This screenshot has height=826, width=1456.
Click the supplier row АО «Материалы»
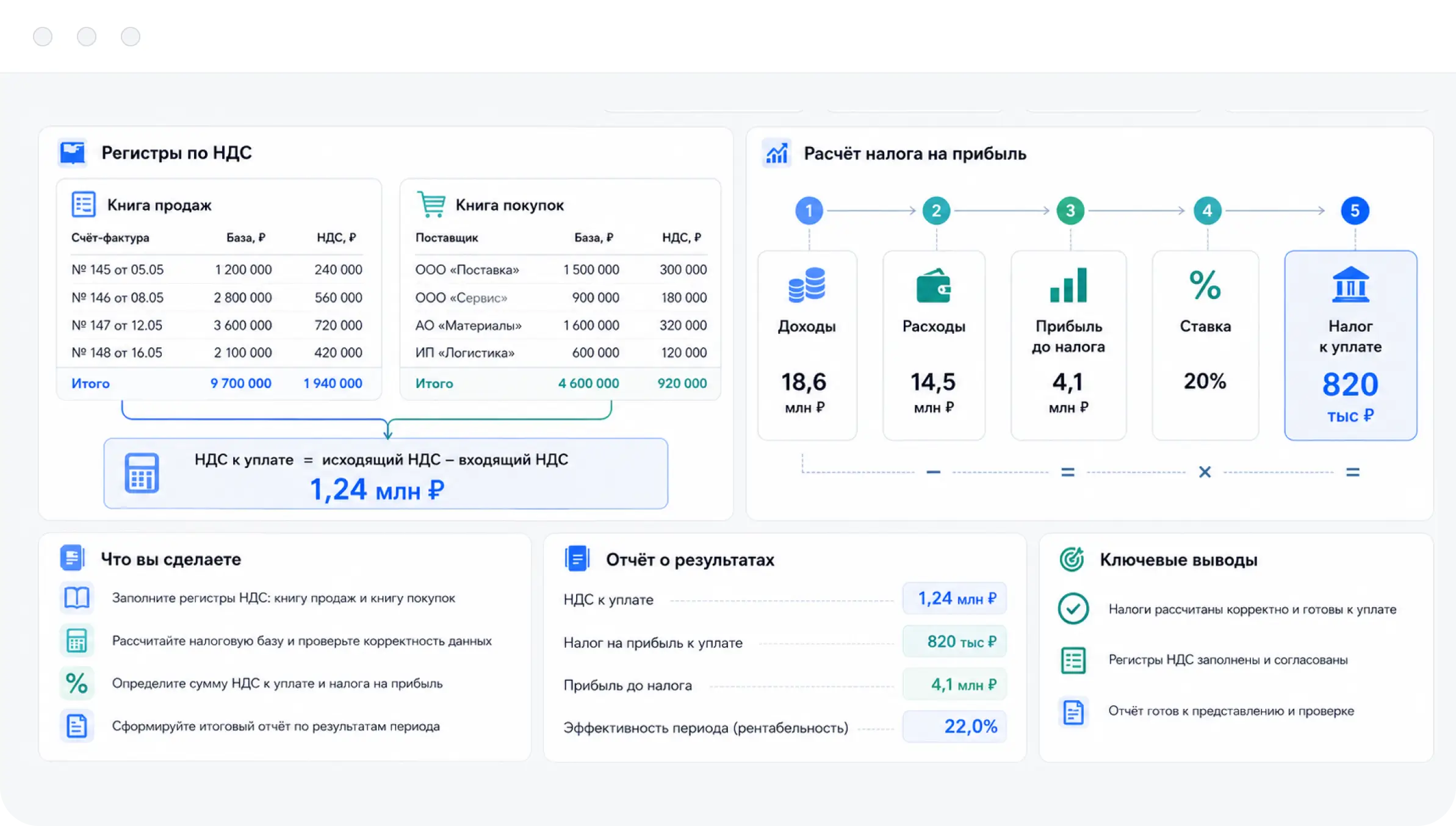[561, 325]
